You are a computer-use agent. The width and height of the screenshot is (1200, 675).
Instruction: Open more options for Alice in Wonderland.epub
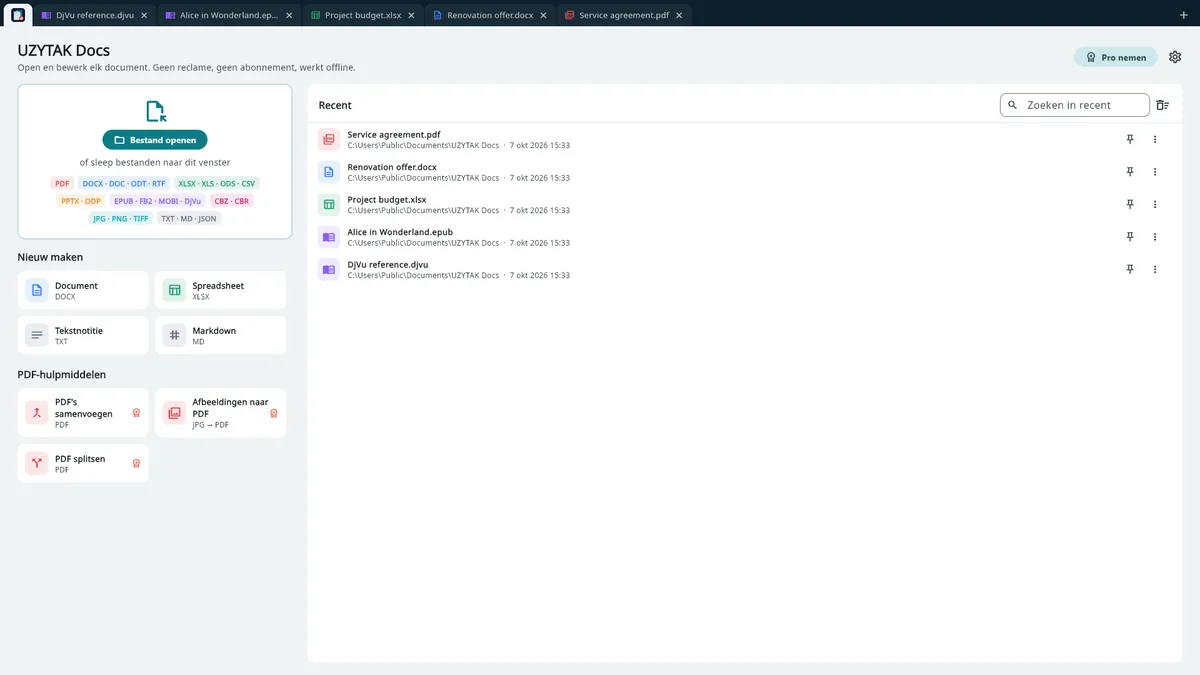click(1155, 237)
